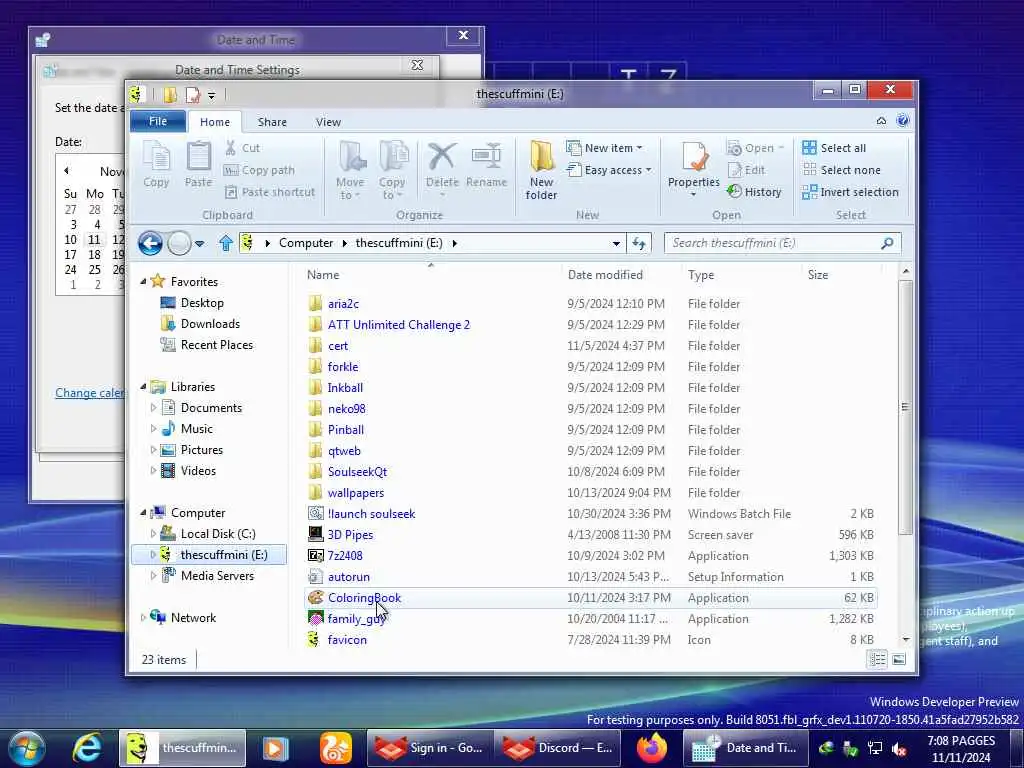
Task: Click the clock showing 7:08 in tray
Action: [961, 749]
